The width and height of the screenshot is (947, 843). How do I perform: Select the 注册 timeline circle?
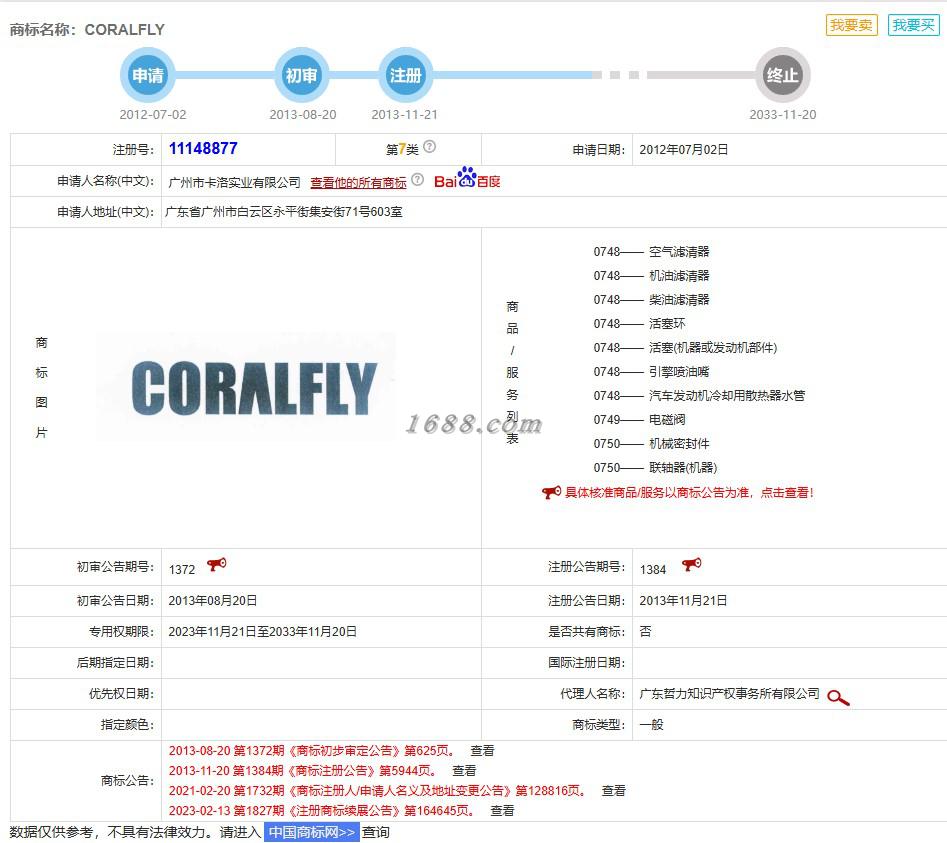coord(405,75)
